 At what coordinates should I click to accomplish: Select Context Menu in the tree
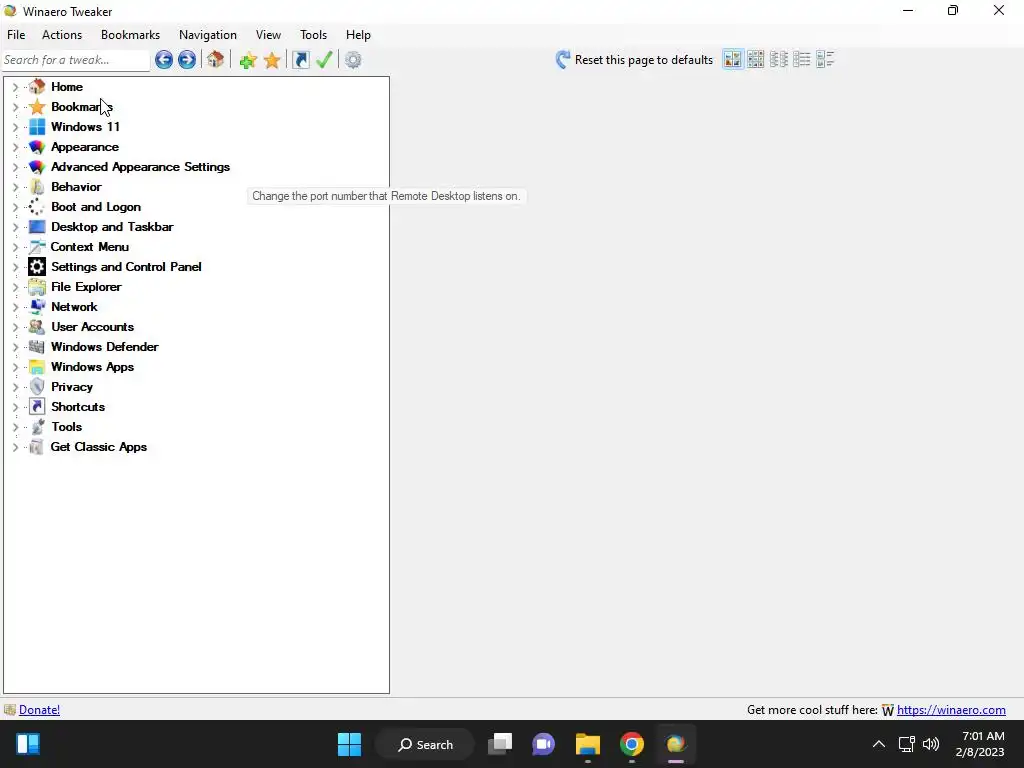click(x=89, y=247)
